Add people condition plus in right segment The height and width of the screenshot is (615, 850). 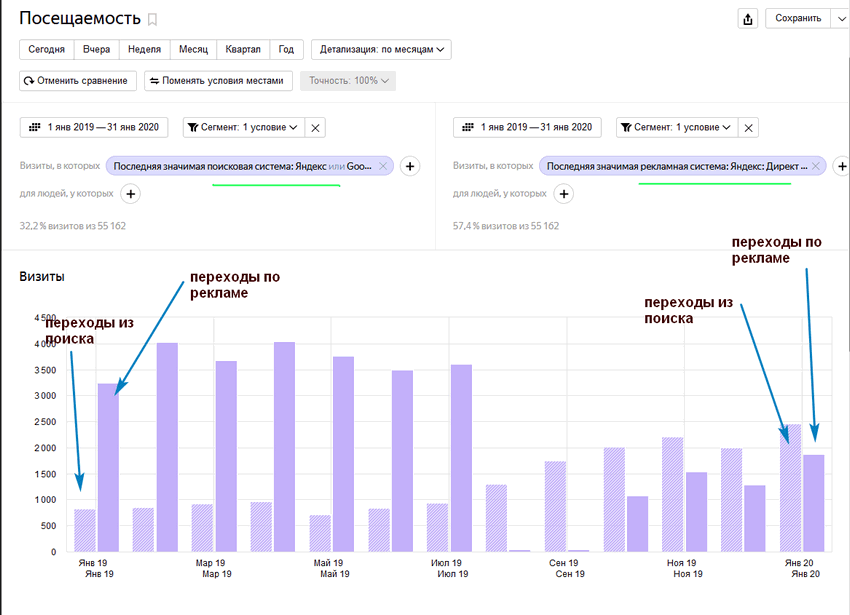tap(564, 194)
